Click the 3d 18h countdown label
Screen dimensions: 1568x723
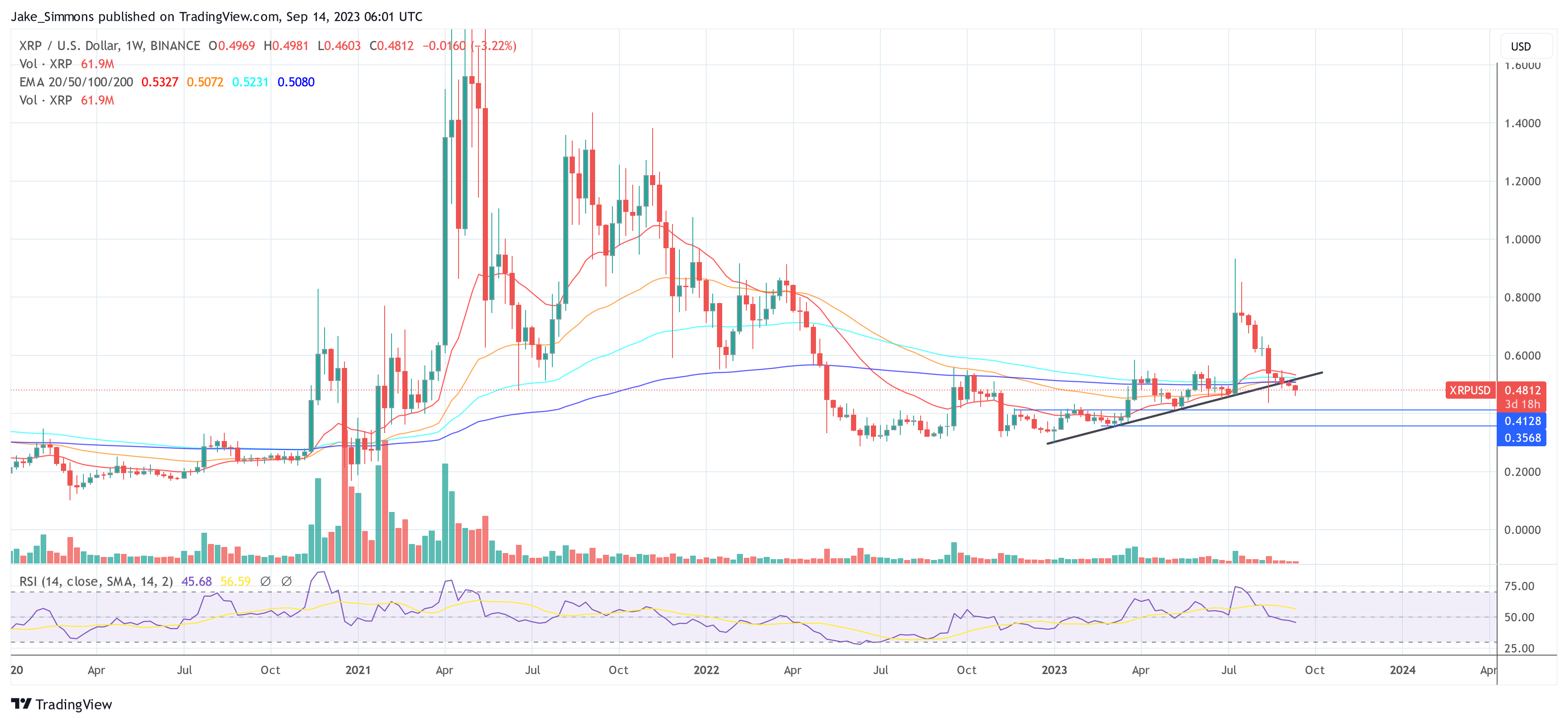(x=1522, y=404)
